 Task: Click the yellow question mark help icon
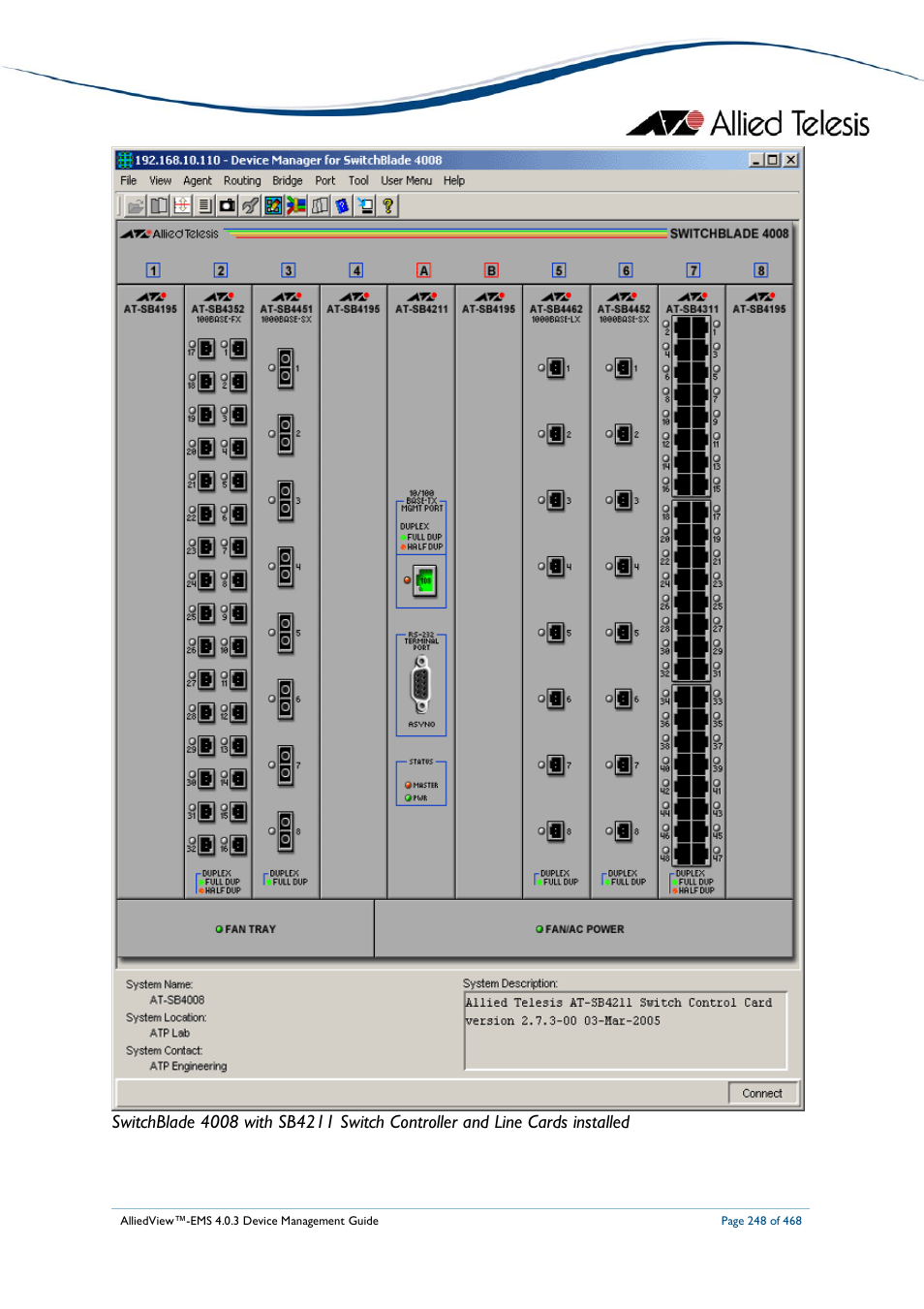pos(388,205)
